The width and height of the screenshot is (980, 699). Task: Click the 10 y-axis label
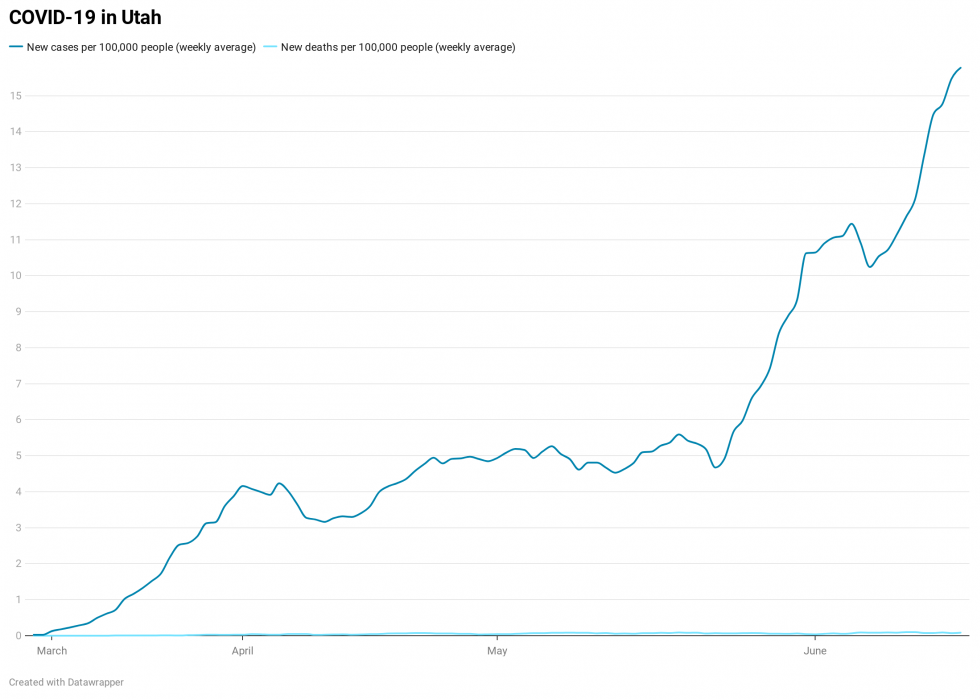point(16,276)
